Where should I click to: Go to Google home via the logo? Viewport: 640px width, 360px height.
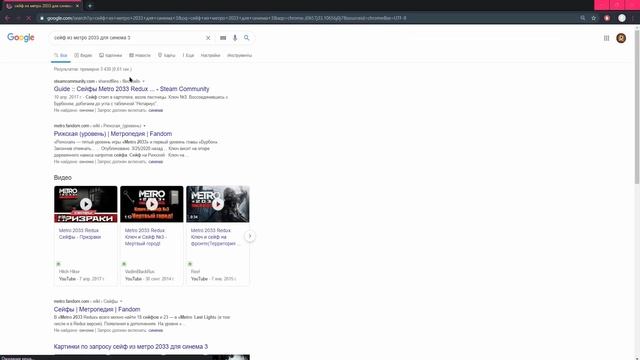tap(21, 38)
